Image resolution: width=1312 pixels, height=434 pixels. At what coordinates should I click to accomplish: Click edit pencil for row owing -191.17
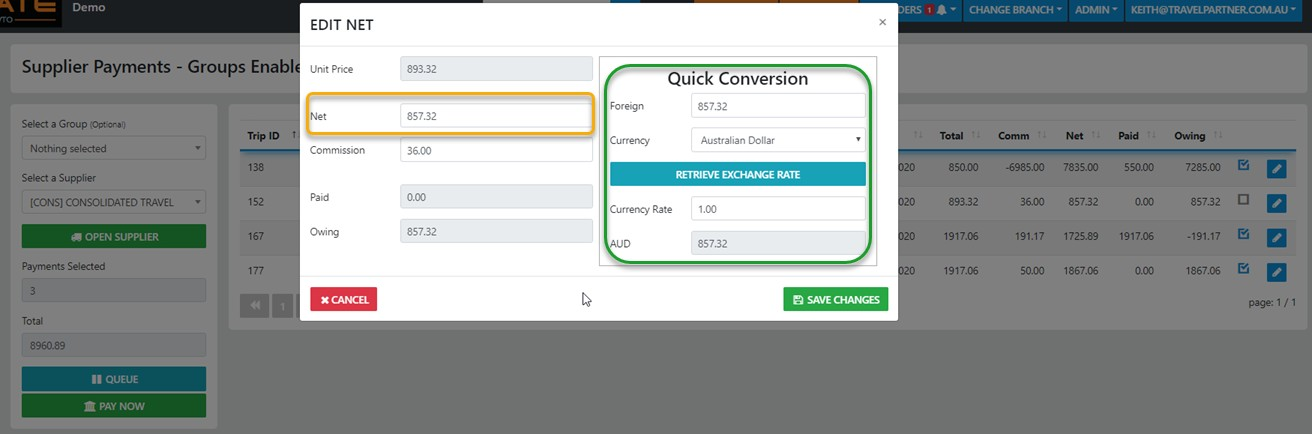(x=1276, y=237)
